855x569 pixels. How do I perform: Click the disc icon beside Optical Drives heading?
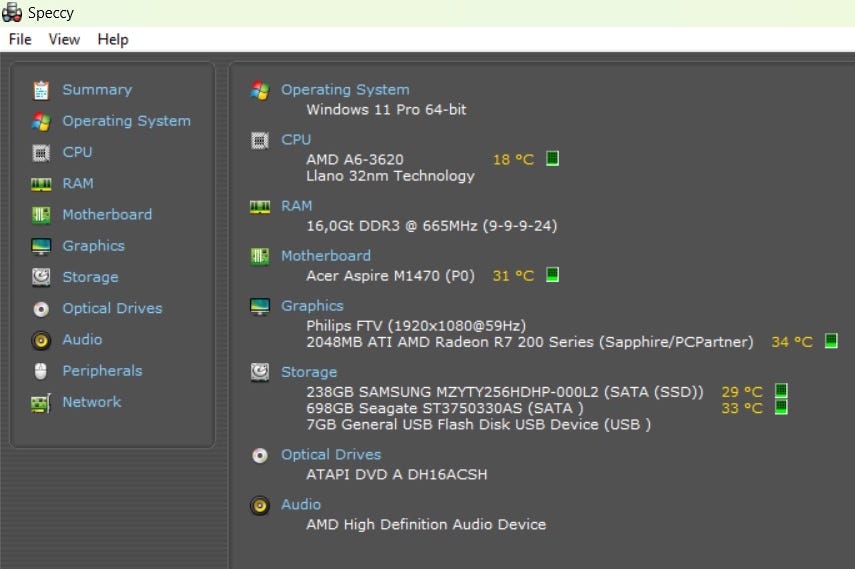(260, 456)
